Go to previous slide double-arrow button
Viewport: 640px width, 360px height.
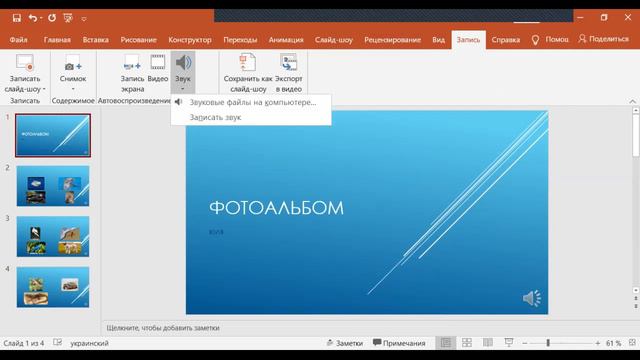click(636, 298)
